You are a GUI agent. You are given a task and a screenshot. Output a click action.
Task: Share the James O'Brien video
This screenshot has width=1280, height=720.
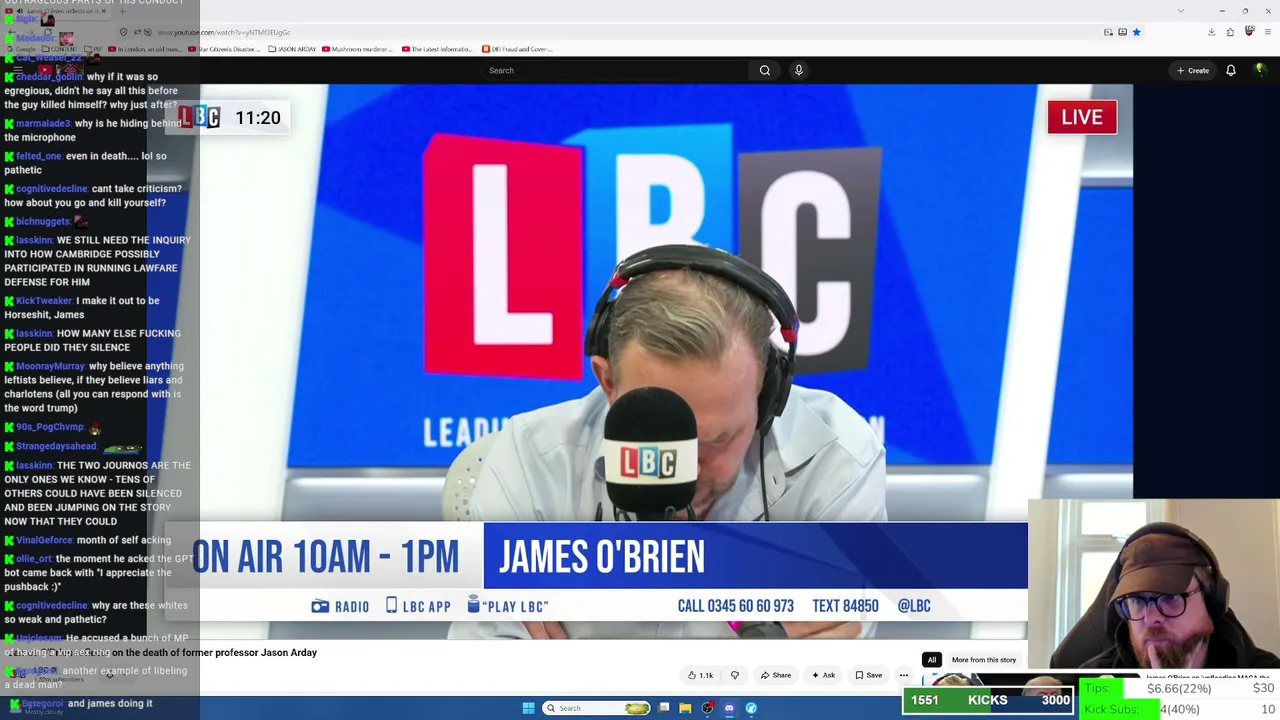pos(776,675)
